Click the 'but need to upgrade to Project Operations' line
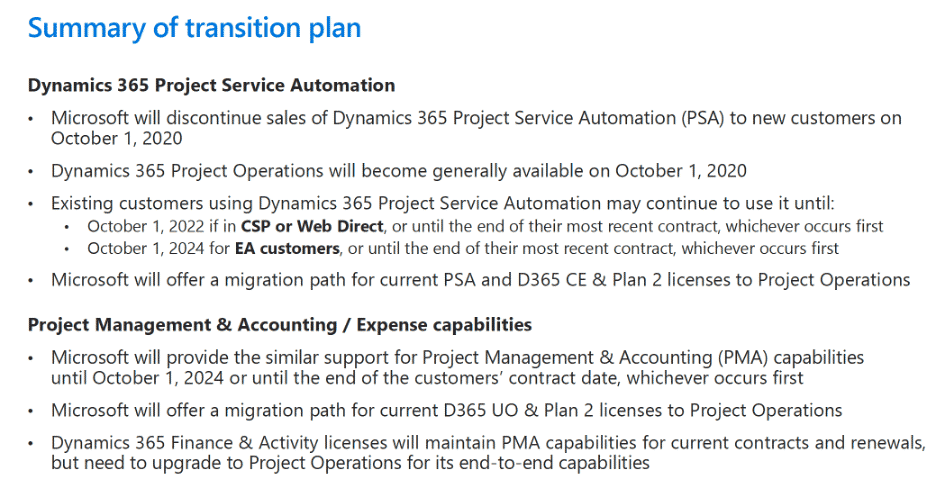Screen dimensions: 936x482 click(350, 463)
